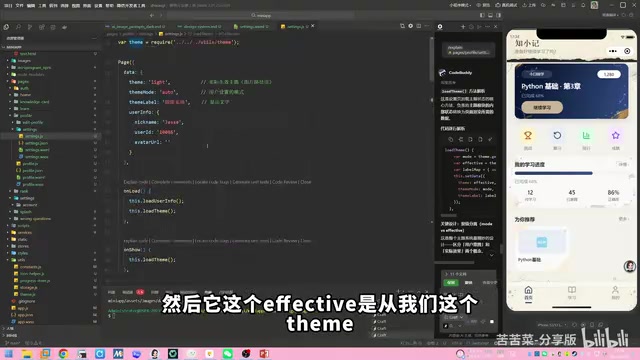640x360 pixels.
Task: Click the split editor icon
Action: 419,26
